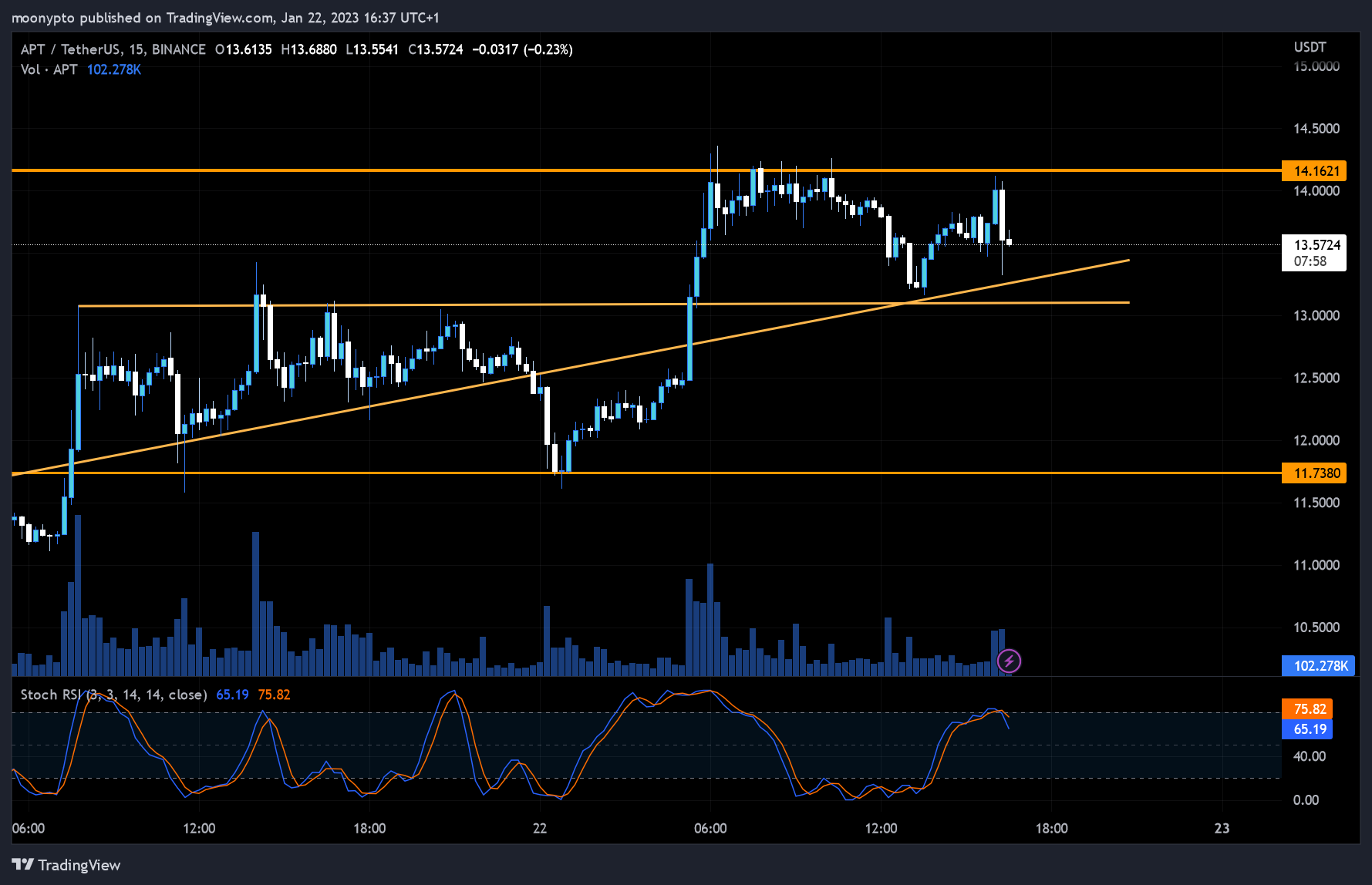Click the 0.00 Stoch RSI axis label

(1305, 799)
